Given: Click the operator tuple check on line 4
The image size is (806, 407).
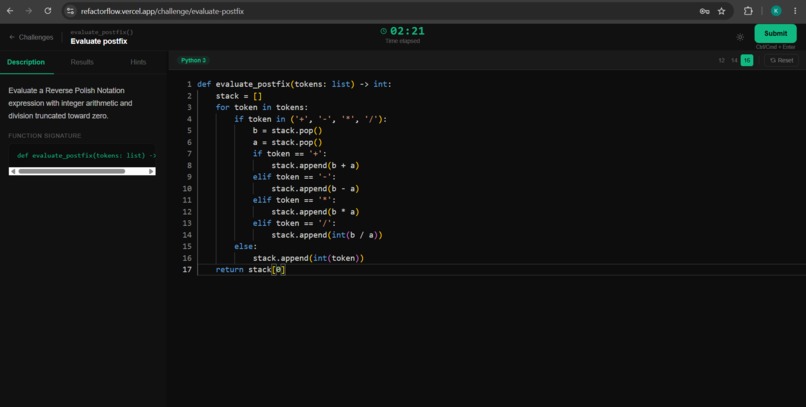Looking at the screenshot, I should tap(310, 119).
